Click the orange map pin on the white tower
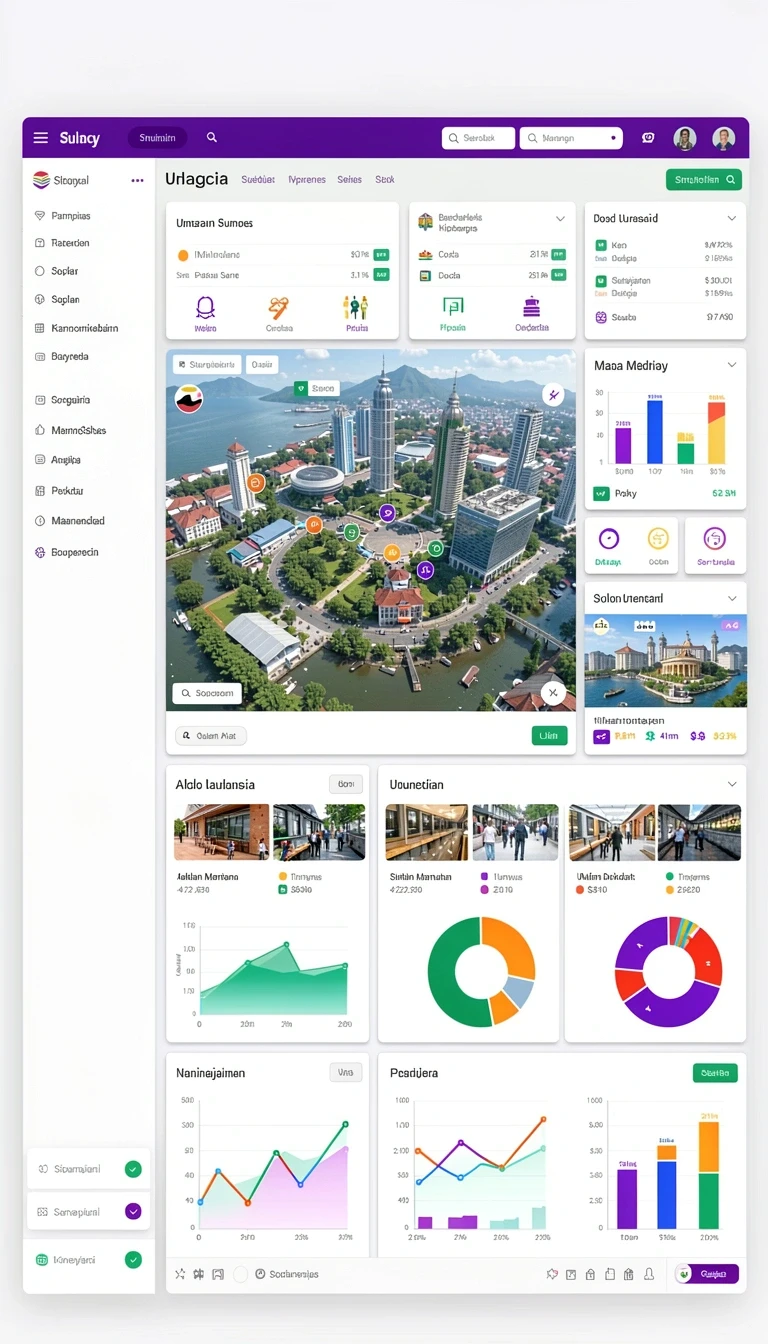Image resolution: width=768 pixels, height=1344 pixels. 255,482
